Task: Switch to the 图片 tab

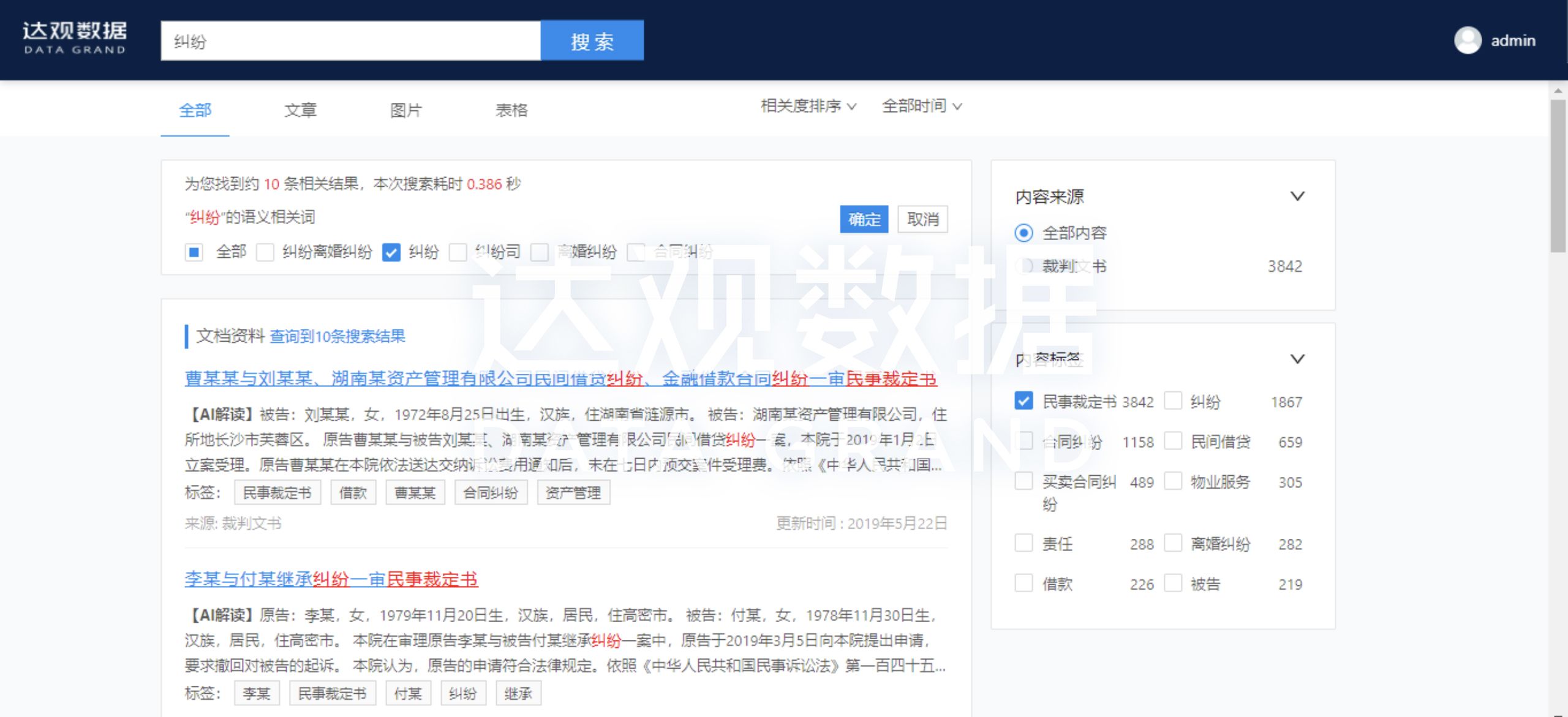Action: point(406,110)
